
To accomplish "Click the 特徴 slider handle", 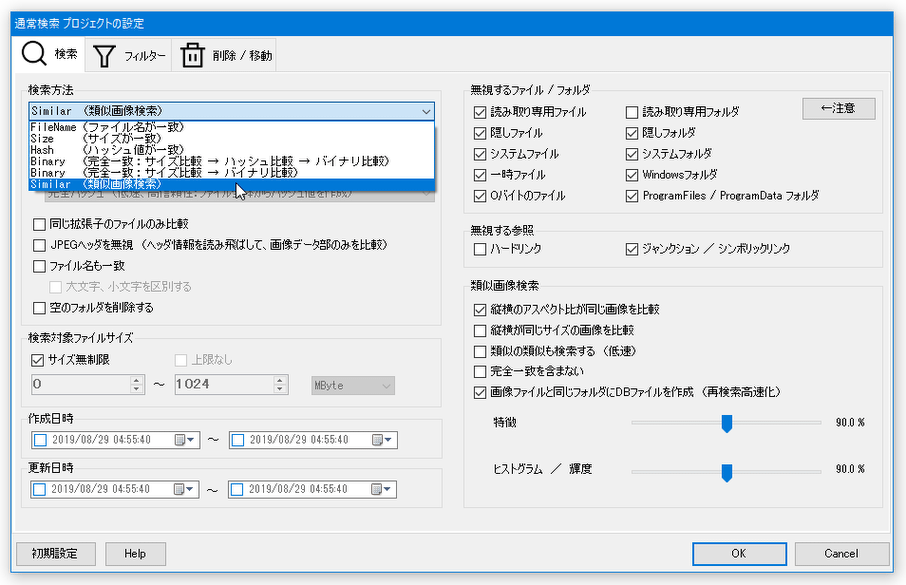I will click(x=727, y=423).
